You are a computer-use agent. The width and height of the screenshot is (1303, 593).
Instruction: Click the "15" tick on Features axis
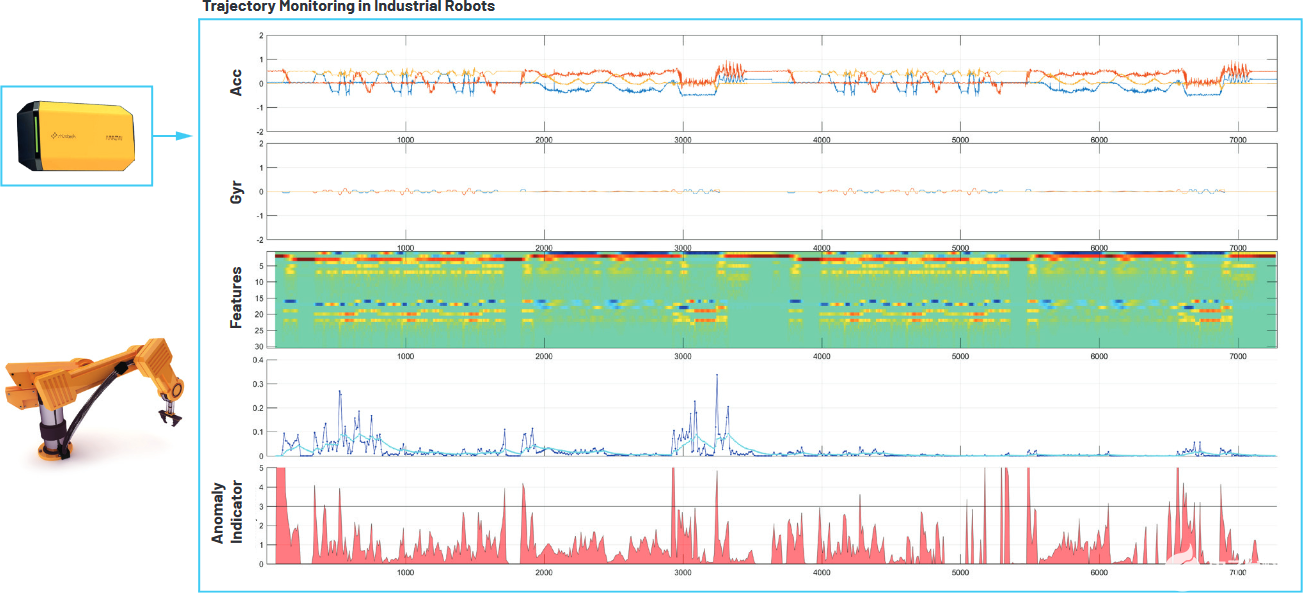pyautogui.click(x=260, y=298)
